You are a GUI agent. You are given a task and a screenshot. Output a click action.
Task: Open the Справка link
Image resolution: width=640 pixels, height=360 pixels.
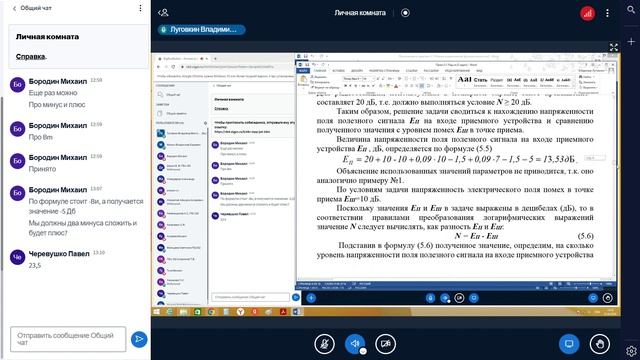pos(31,56)
